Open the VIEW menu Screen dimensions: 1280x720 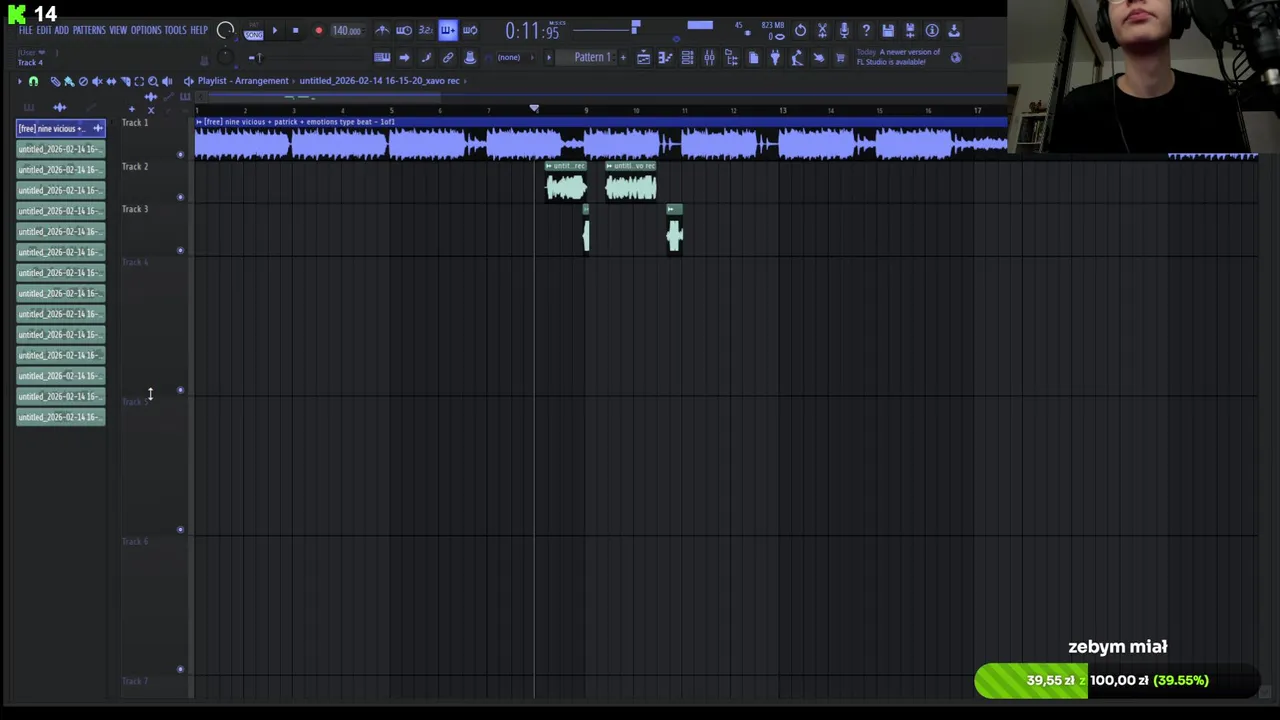coord(118,30)
